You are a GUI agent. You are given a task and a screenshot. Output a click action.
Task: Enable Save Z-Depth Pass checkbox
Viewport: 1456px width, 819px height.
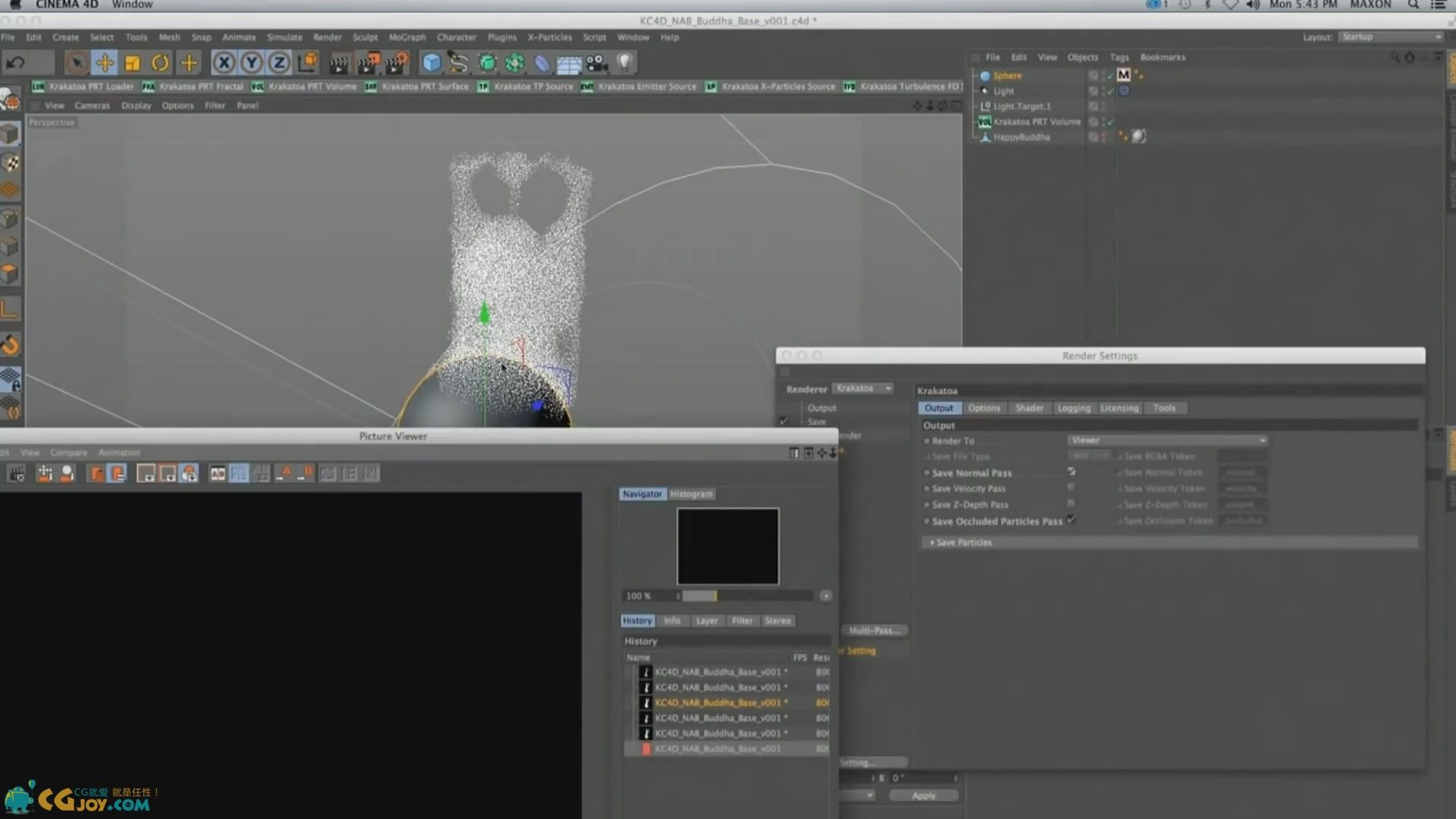click(1071, 504)
